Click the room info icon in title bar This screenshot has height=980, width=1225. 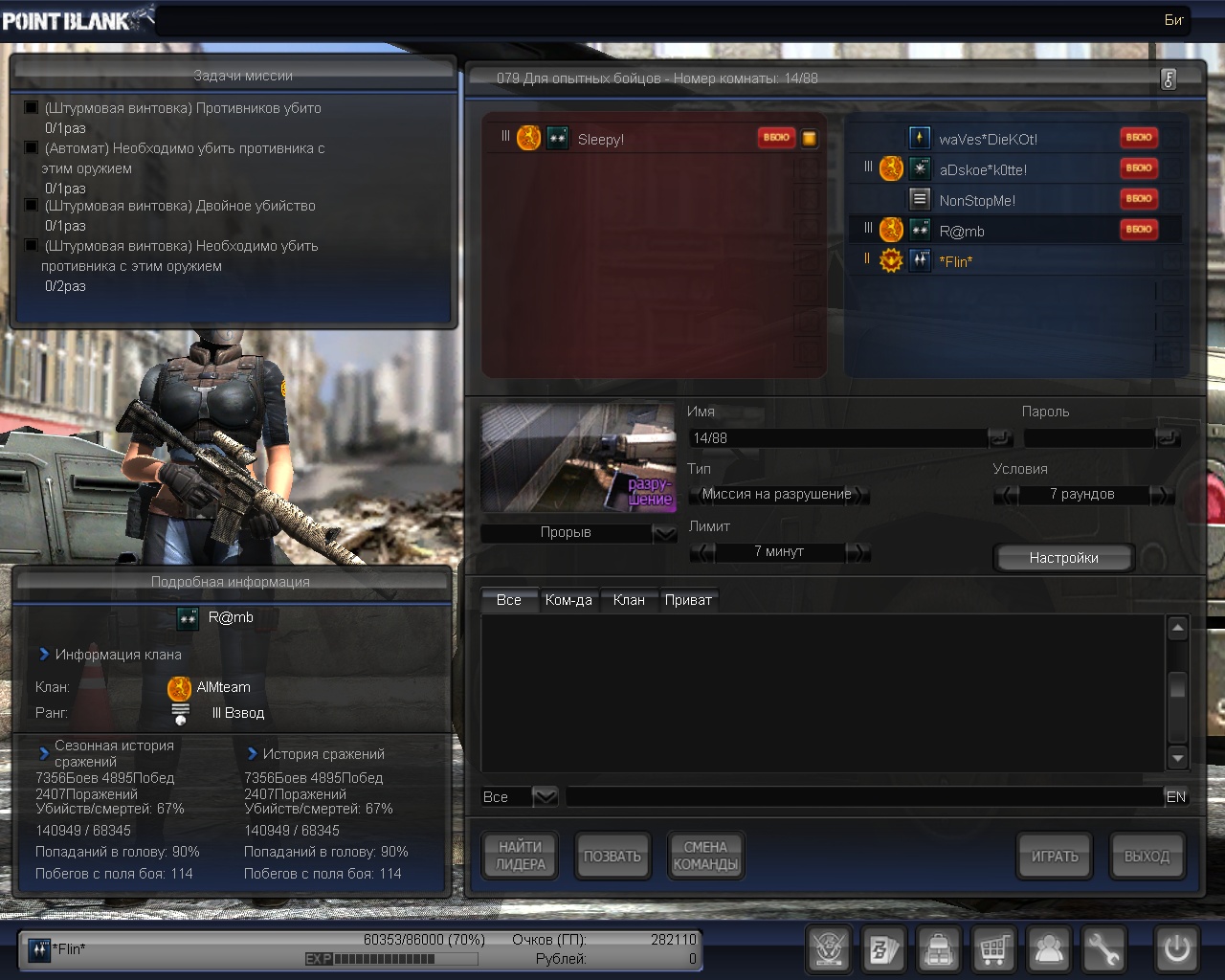tap(1169, 79)
